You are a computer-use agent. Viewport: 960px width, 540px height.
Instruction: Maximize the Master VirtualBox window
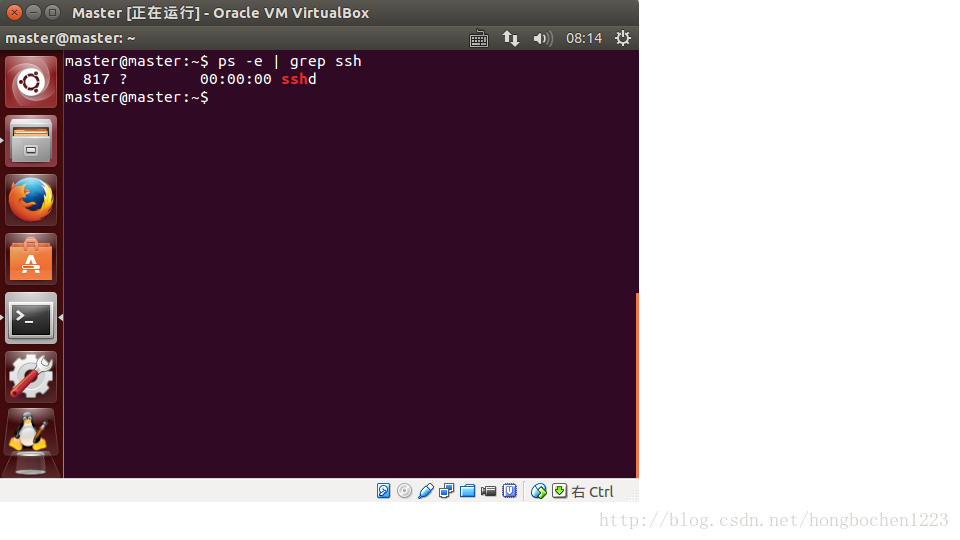tap(53, 12)
